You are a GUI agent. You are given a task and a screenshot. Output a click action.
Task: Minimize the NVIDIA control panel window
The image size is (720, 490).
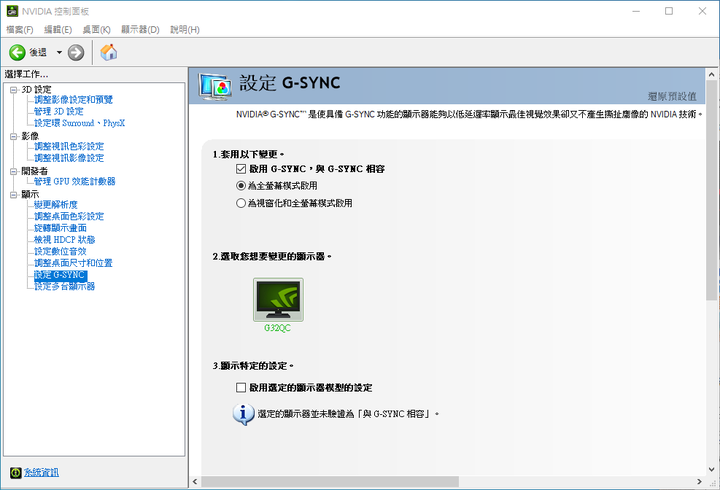(636, 11)
